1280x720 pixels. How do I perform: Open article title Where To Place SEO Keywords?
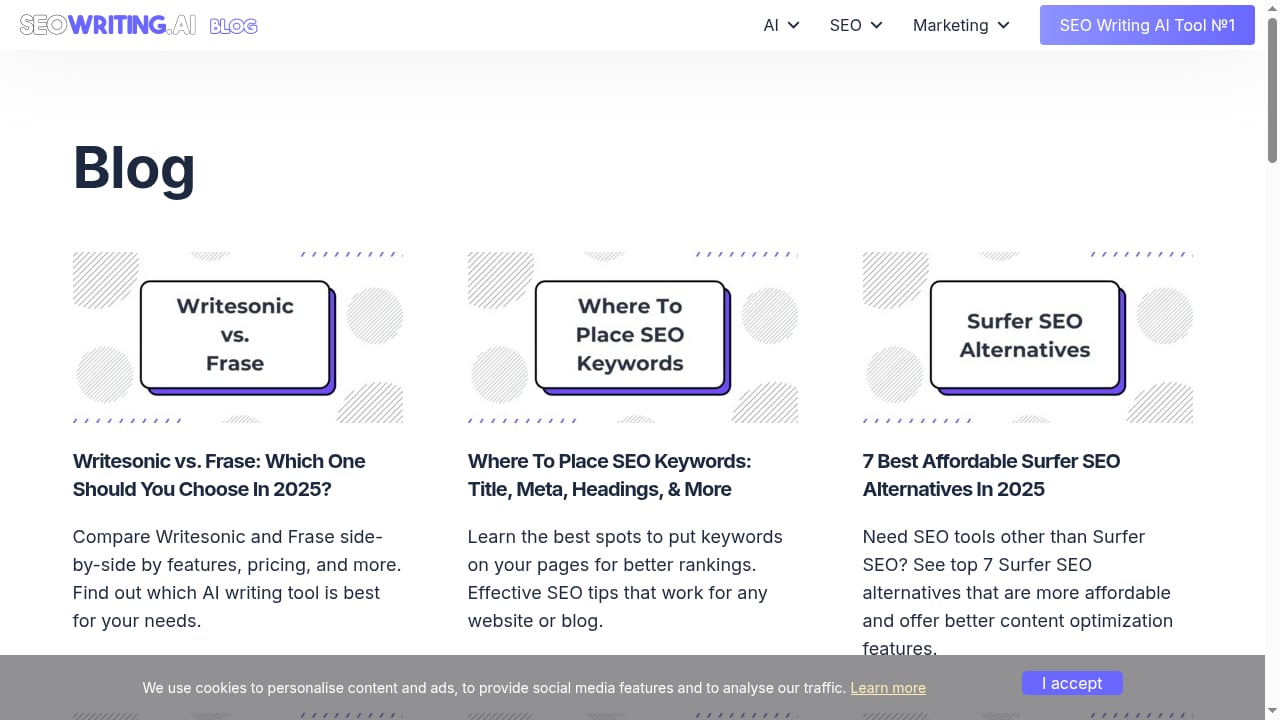click(x=609, y=475)
